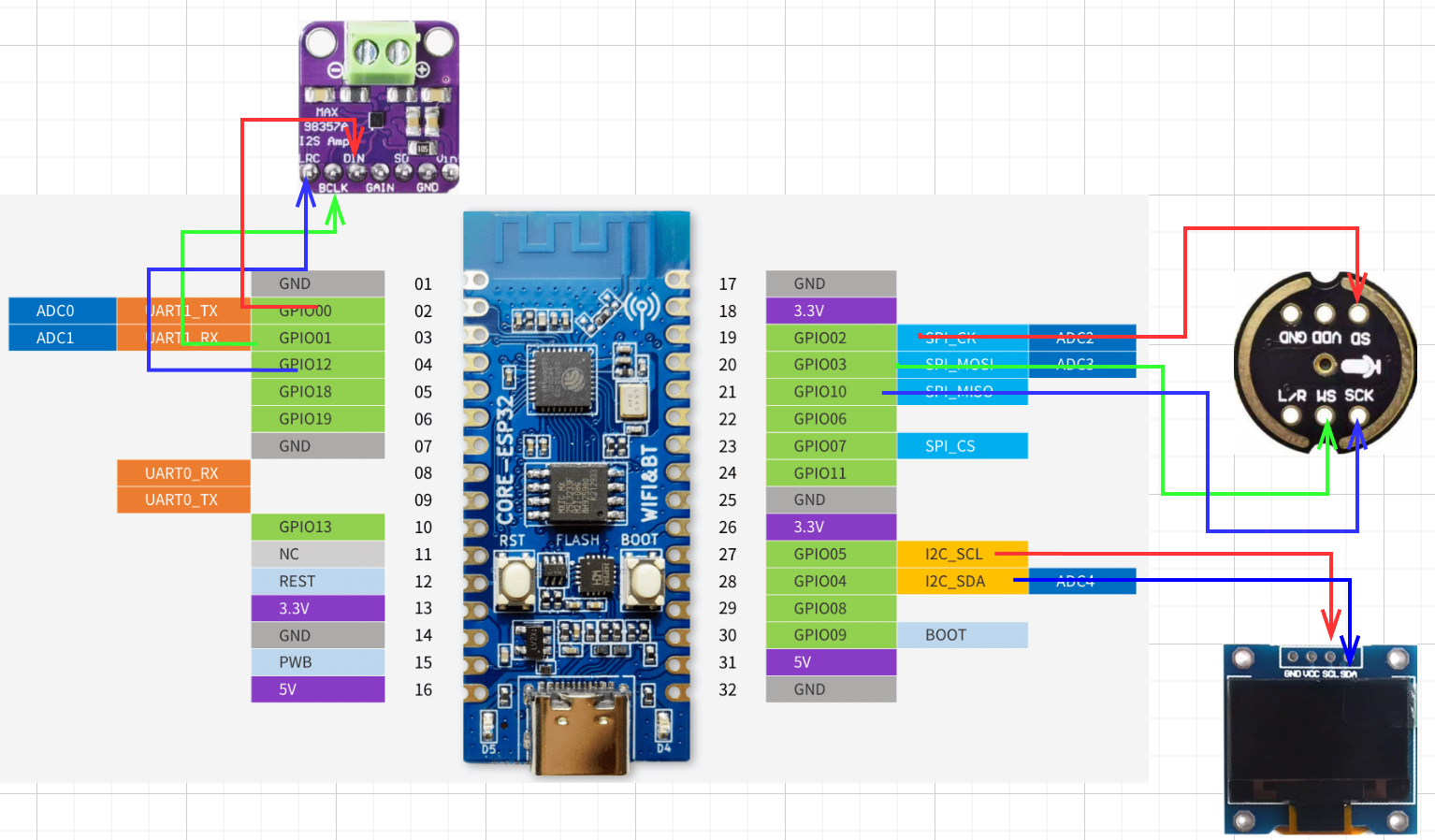Screen dimensions: 1435x840
Task: Select the GPIO12 pin label
Action: [318, 365]
